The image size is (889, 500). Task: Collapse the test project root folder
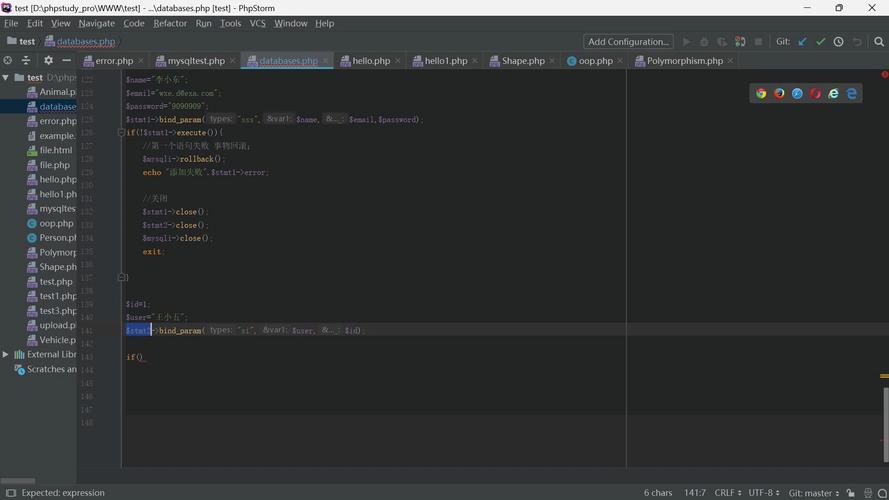point(6,77)
